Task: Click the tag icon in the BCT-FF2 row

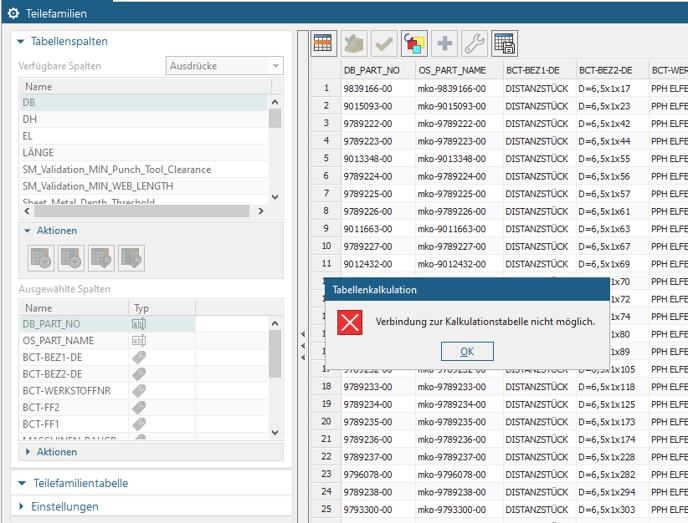Action: click(x=139, y=407)
